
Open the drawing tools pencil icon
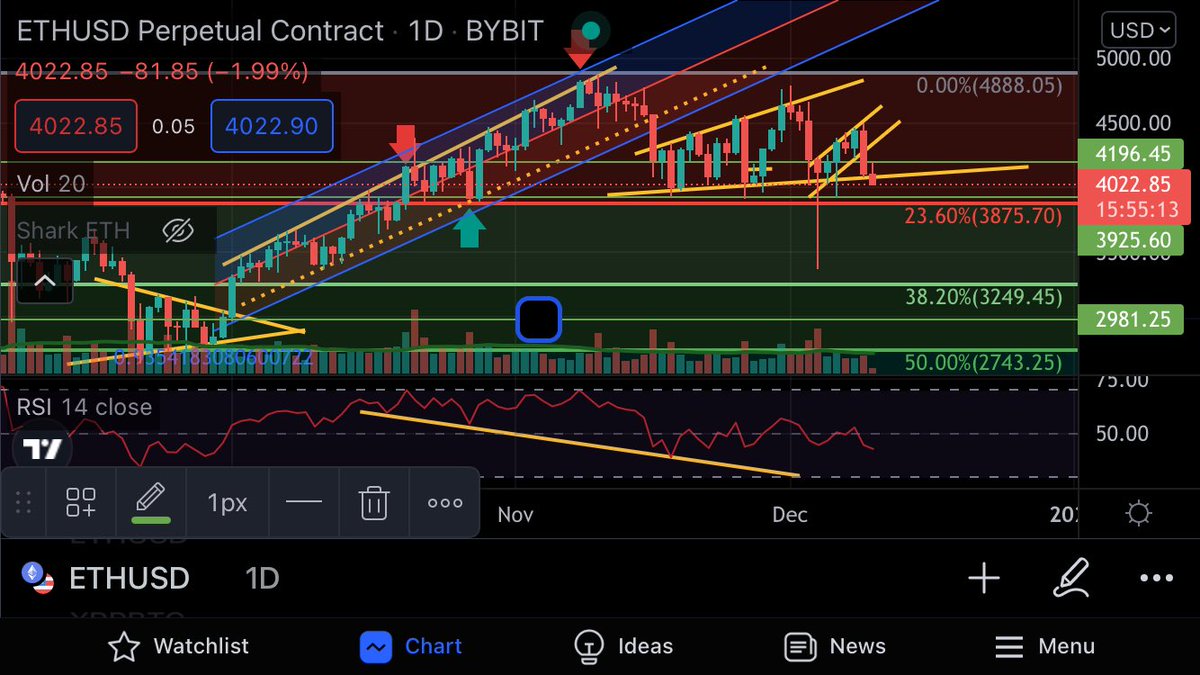1070,577
